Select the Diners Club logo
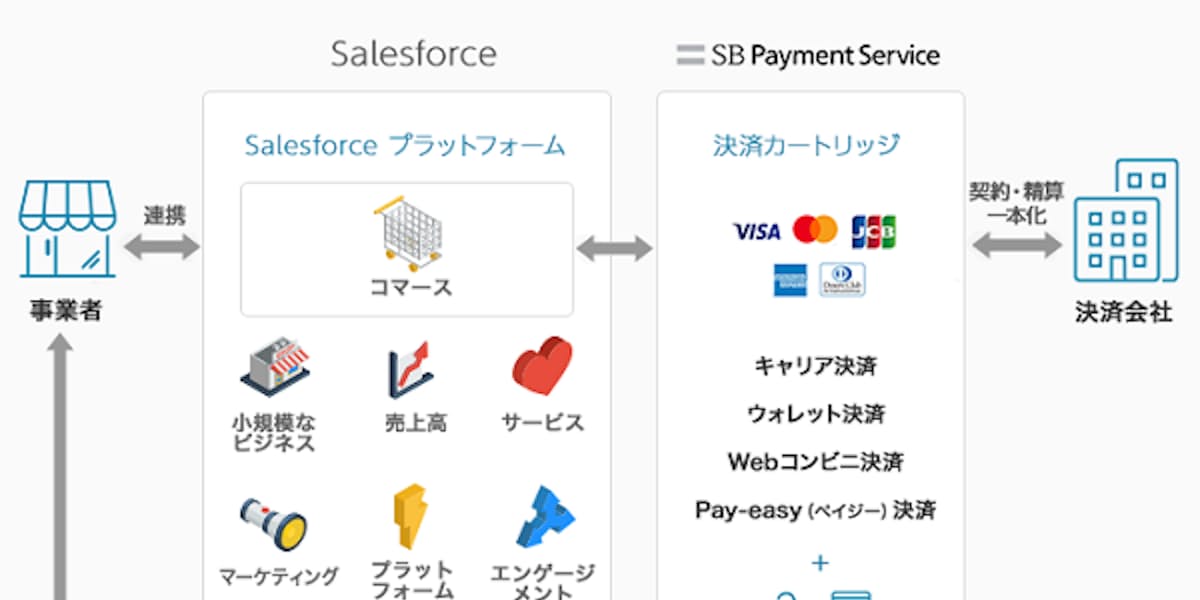The image size is (1200, 600). click(x=842, y=280)
